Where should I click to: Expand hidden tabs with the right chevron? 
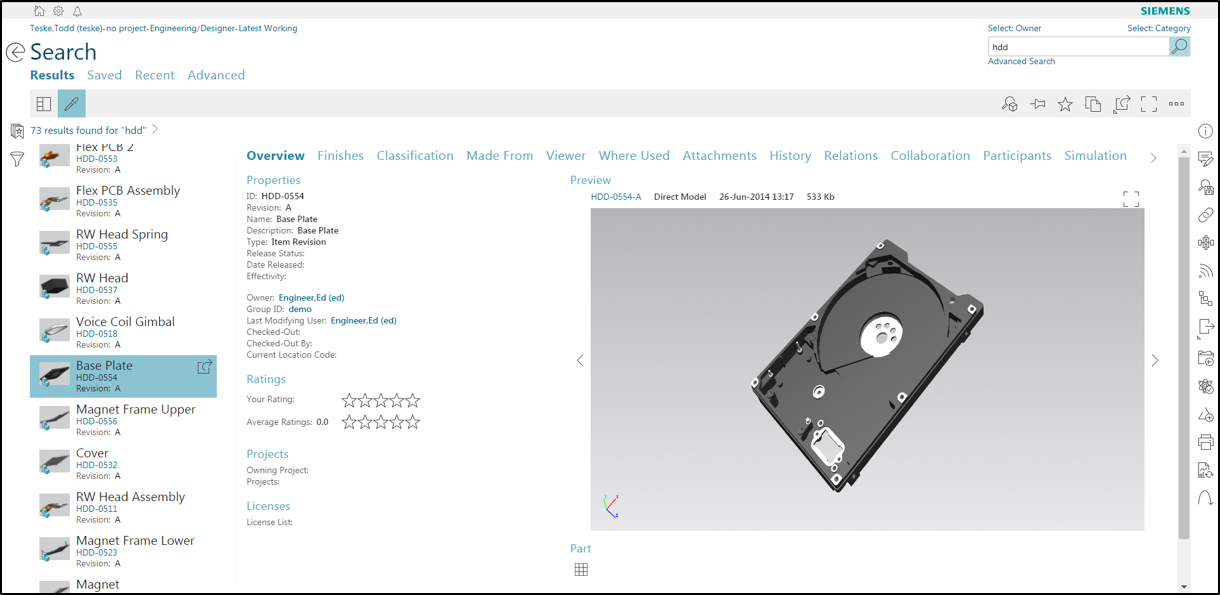coord(1154,157)
